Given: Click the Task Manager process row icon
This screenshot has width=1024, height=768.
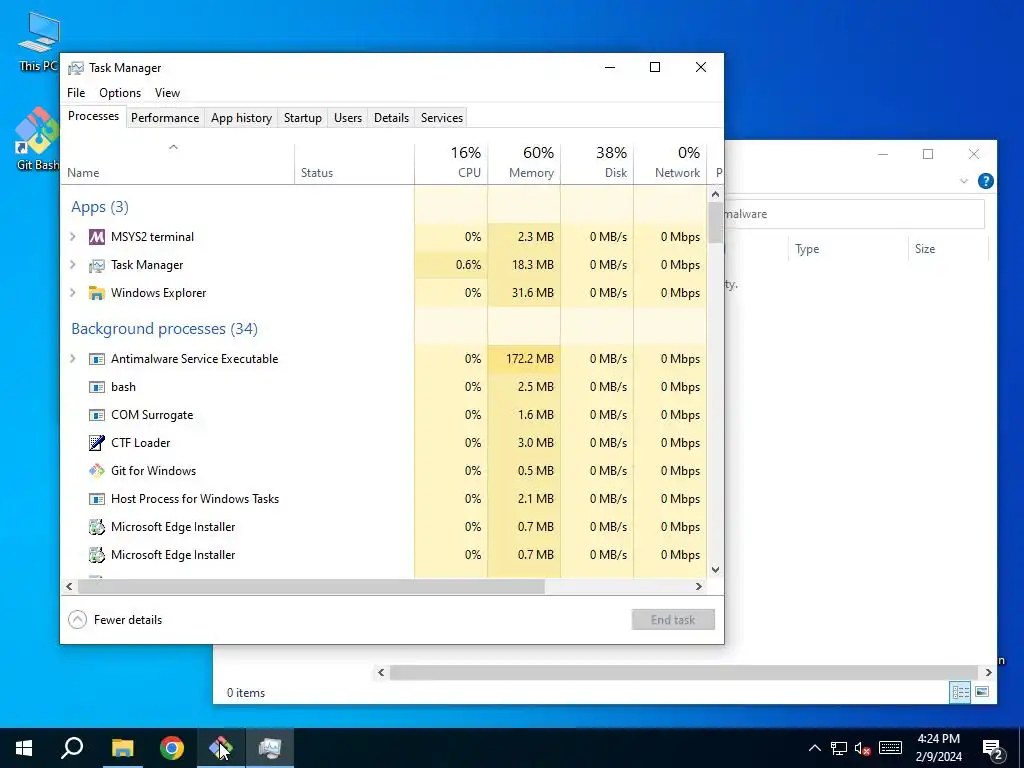Looking at the screenshot, I should [x=97, y=265].
